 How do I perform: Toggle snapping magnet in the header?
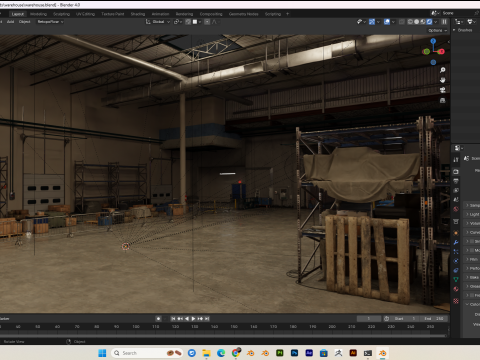point(188,22)
